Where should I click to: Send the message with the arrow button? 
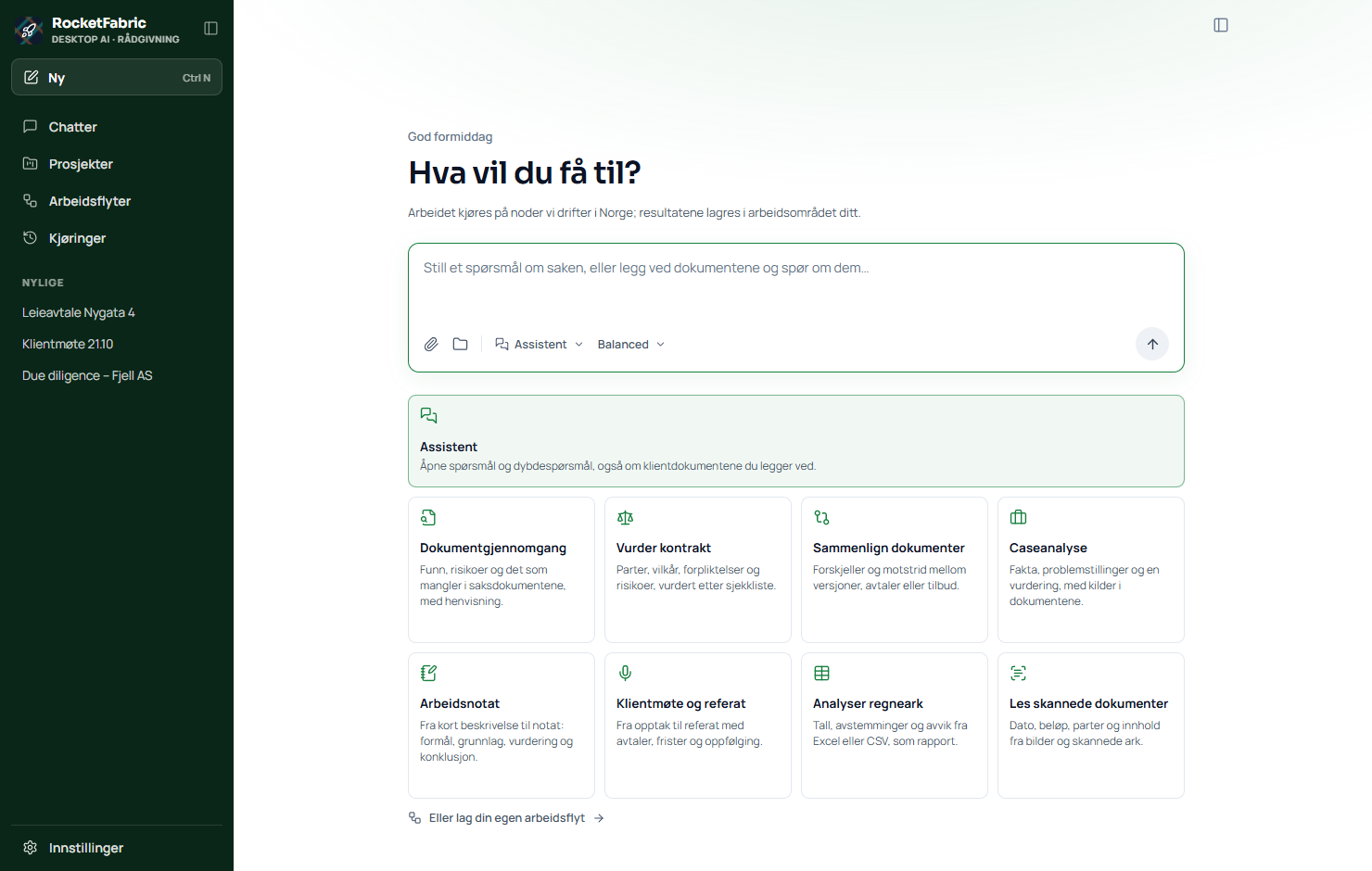point(1152,344)
